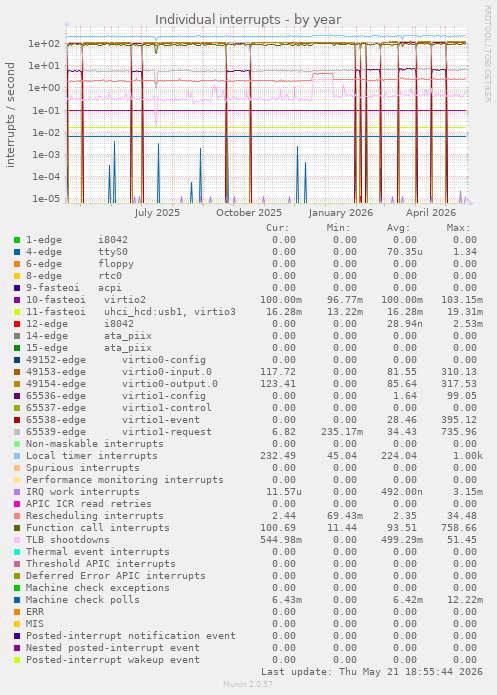497x695 pixels.
Task: Click the violet IRQ work interrupts swatch
Action: pyautogui.click(x=17, y=492)
